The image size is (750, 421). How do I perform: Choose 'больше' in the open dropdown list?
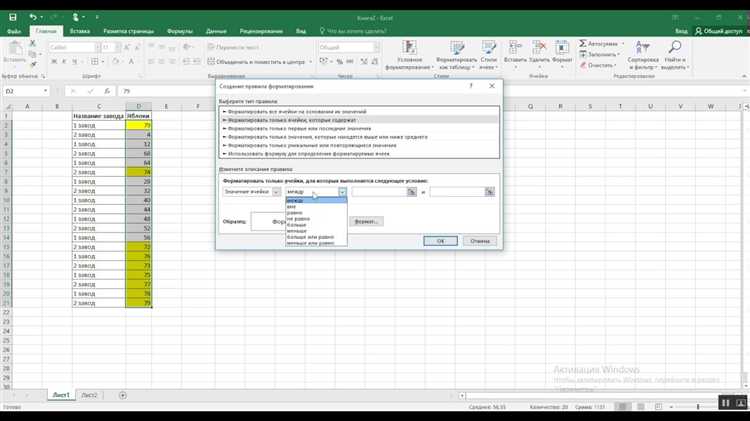tap(297, 225)
